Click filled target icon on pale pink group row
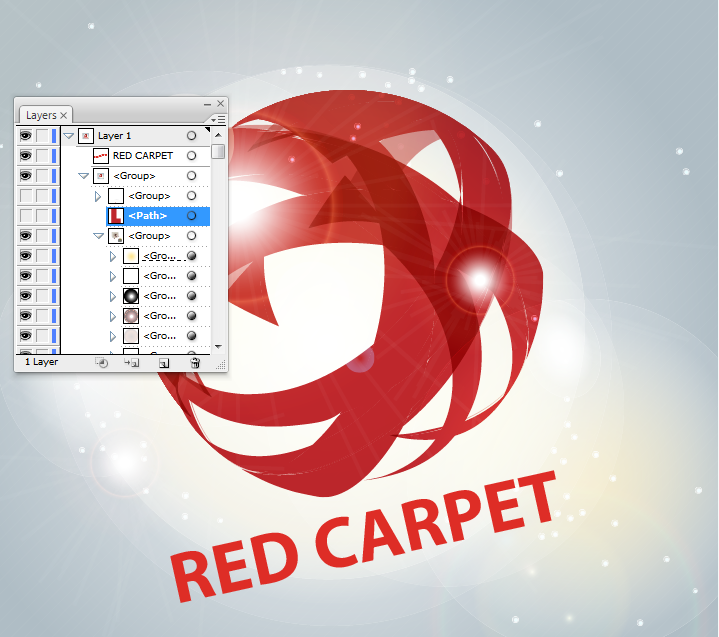The image size is (719, 637). (192, 336)
